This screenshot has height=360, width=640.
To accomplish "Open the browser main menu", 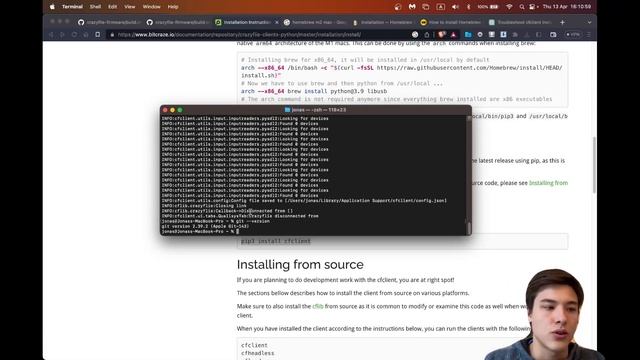I will (x=589, y=35).
